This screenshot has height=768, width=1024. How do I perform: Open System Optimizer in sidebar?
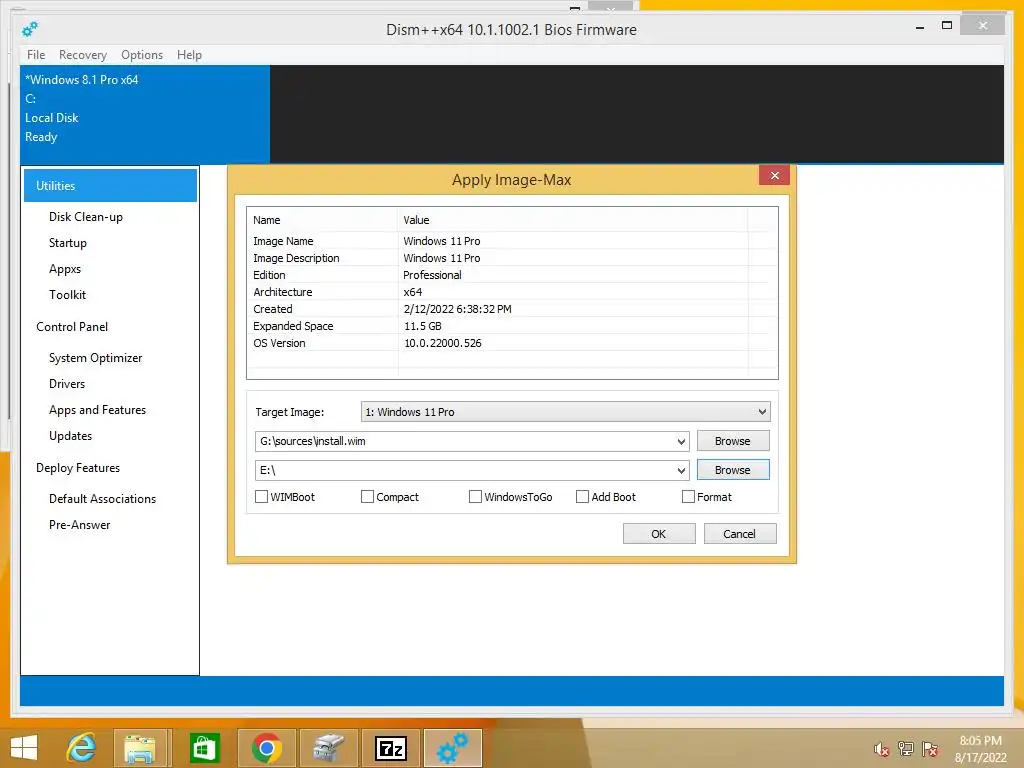tap(95, 358)
